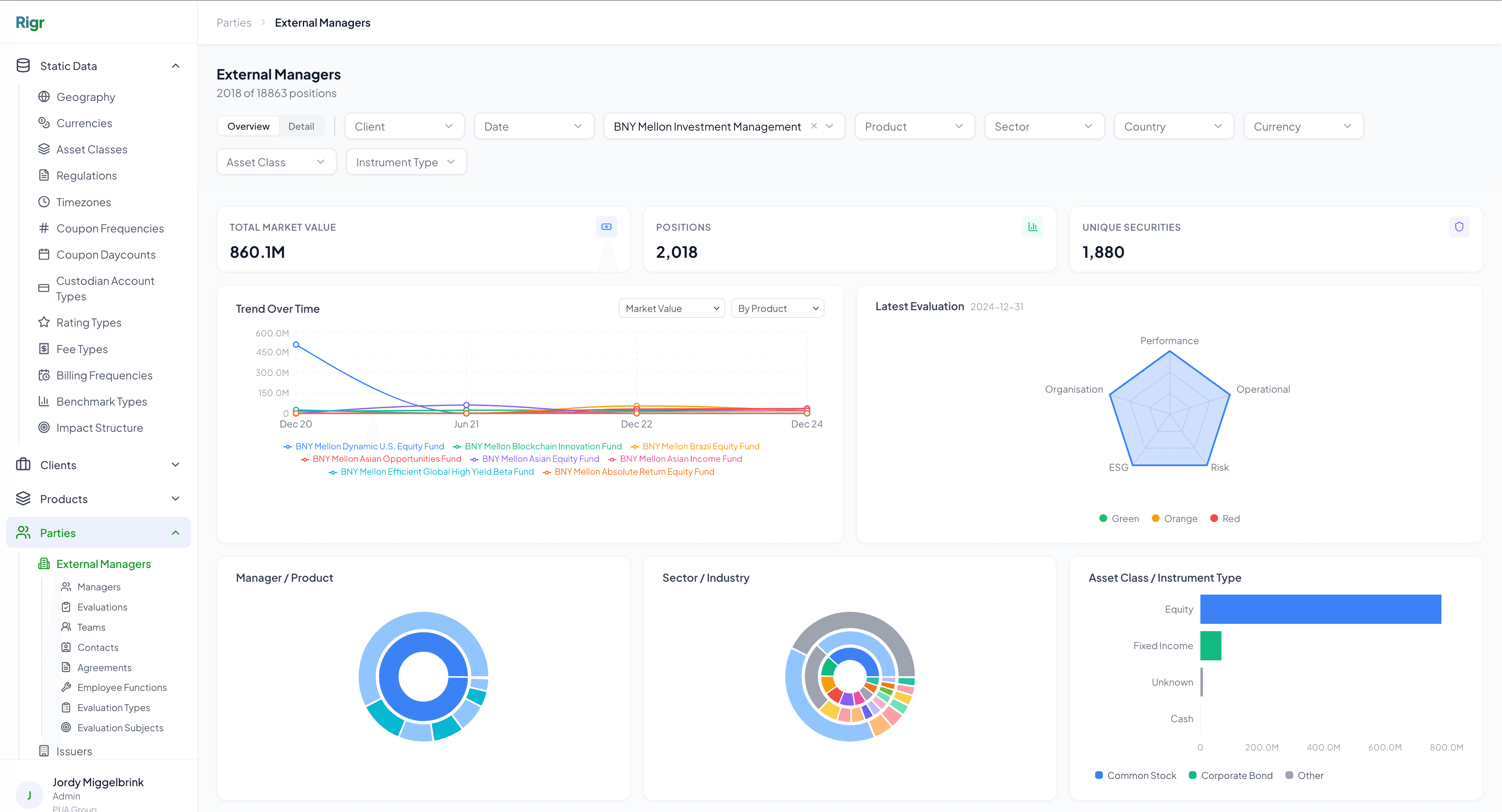Open Teams in the sidebar
Viewport: 1502px width, 812px height.
coord(92,627)
